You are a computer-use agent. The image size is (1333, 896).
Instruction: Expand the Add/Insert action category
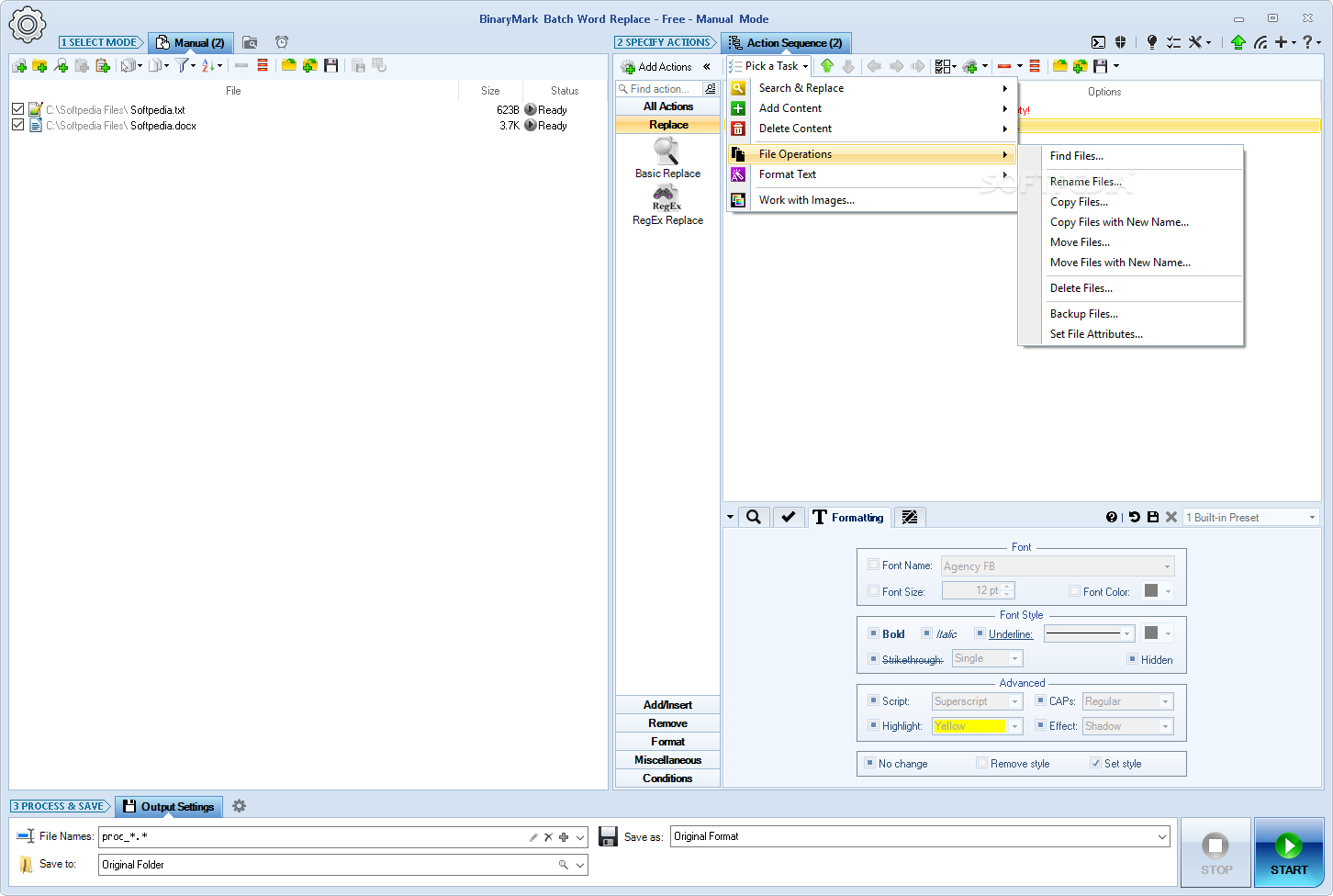tap(667, 705)
